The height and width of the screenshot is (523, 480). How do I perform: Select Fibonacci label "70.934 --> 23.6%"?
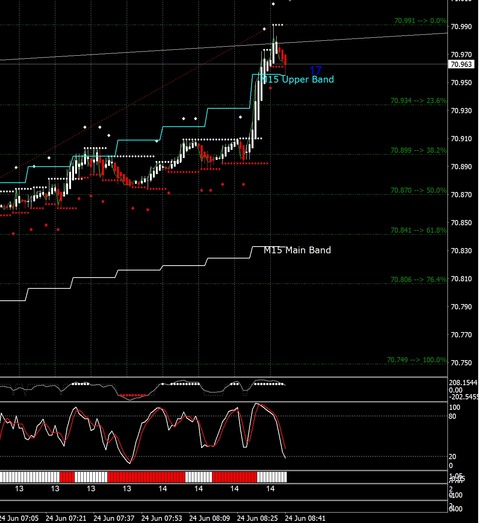click(x=418, y=100)
